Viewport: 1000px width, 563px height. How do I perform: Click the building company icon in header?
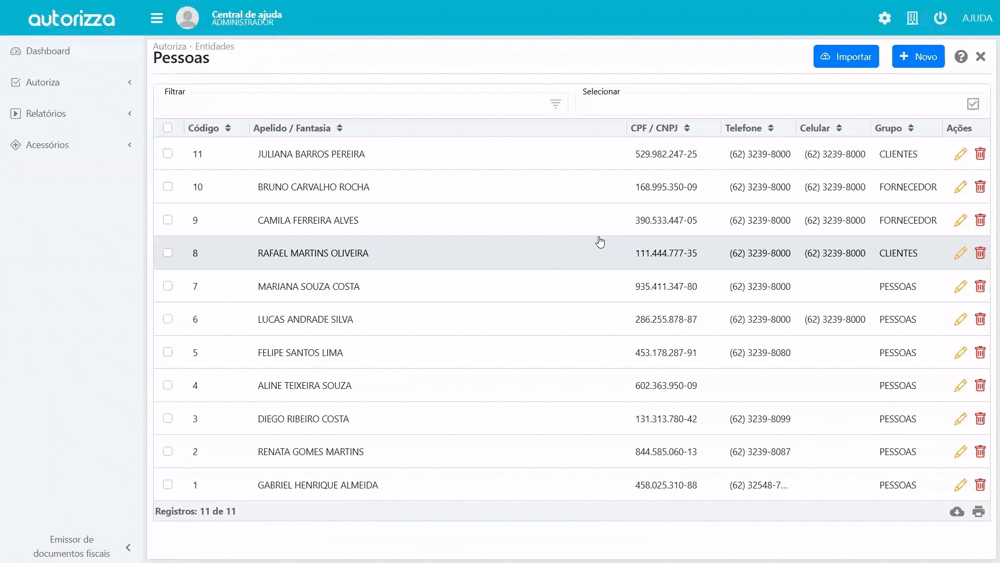coord(912,18)
